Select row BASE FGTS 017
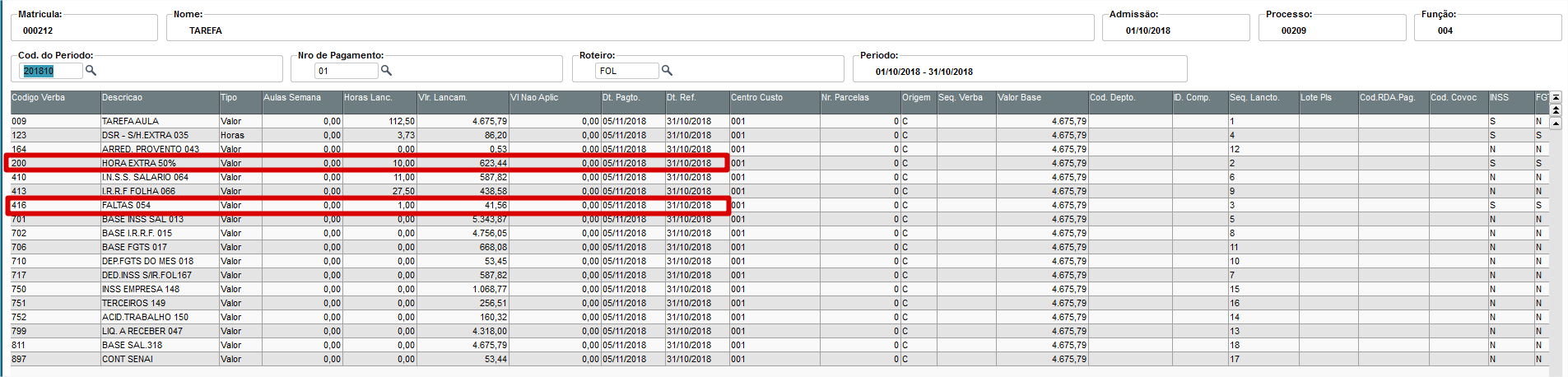The image size is (1568, 377). pyautogui.click(x=779, y=247)
